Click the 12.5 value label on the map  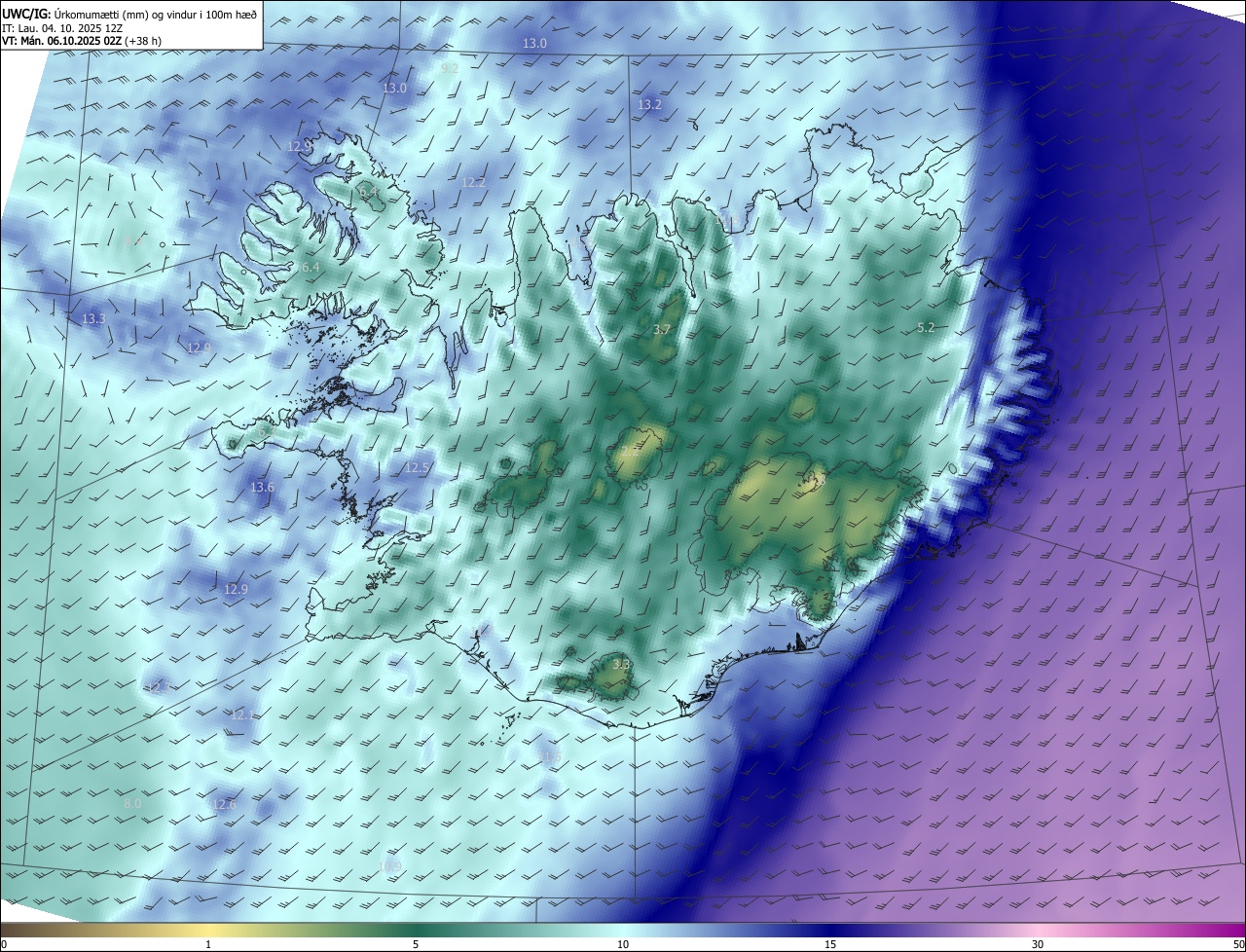pyautogui.click(x=417, y=468)
